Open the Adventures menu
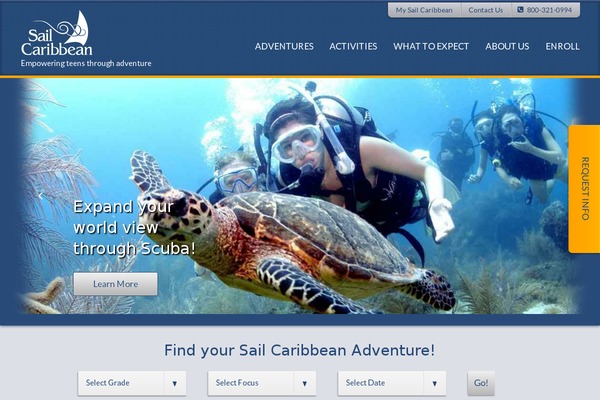 click(284, 46)
